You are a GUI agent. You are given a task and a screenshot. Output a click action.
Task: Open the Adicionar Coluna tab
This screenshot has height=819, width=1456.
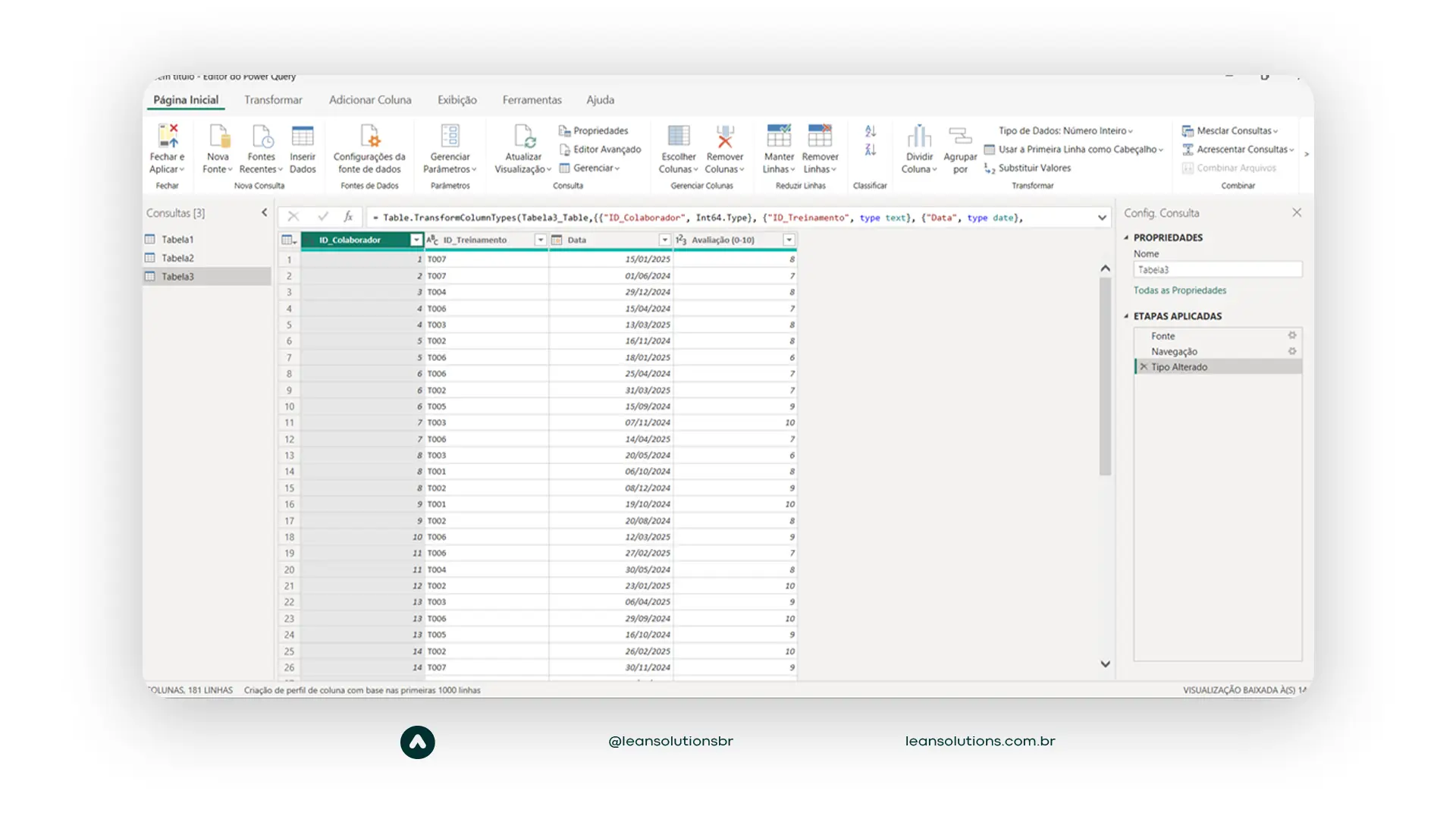(x=370, y=100)
